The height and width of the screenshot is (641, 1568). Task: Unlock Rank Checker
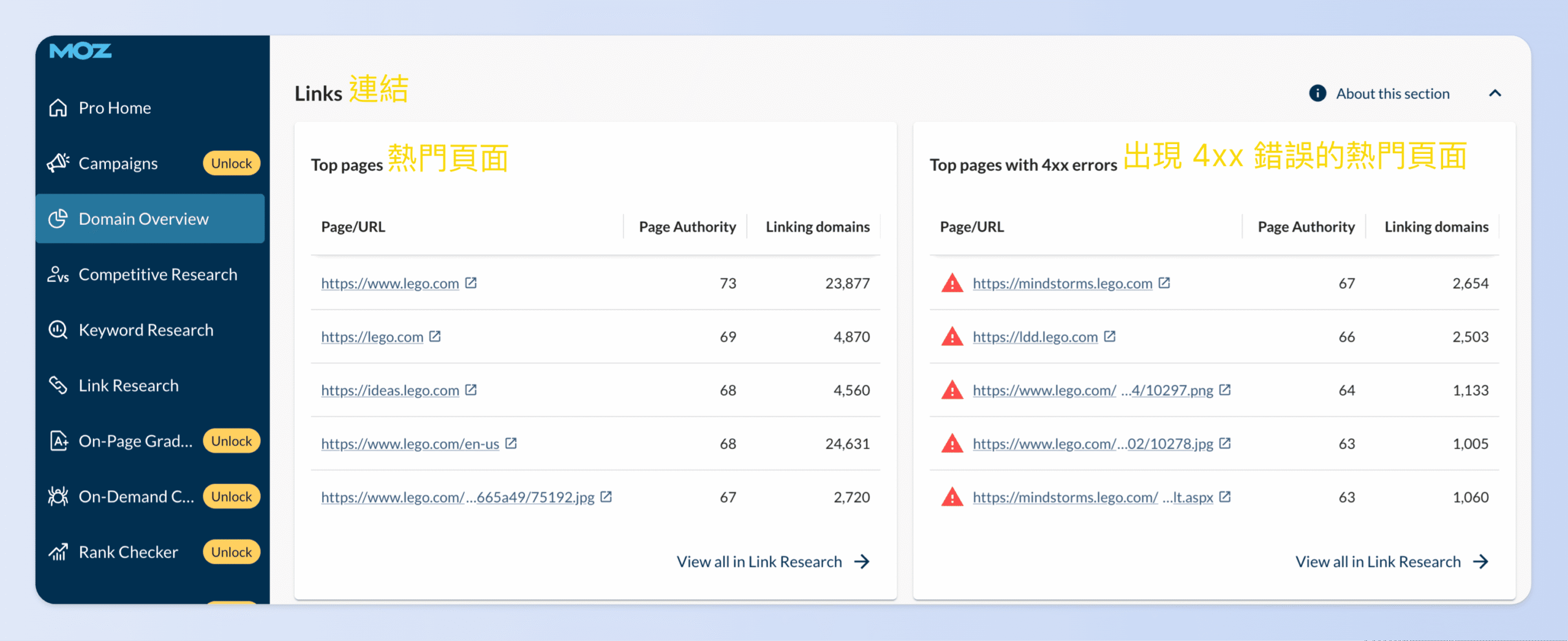[231, 552]
